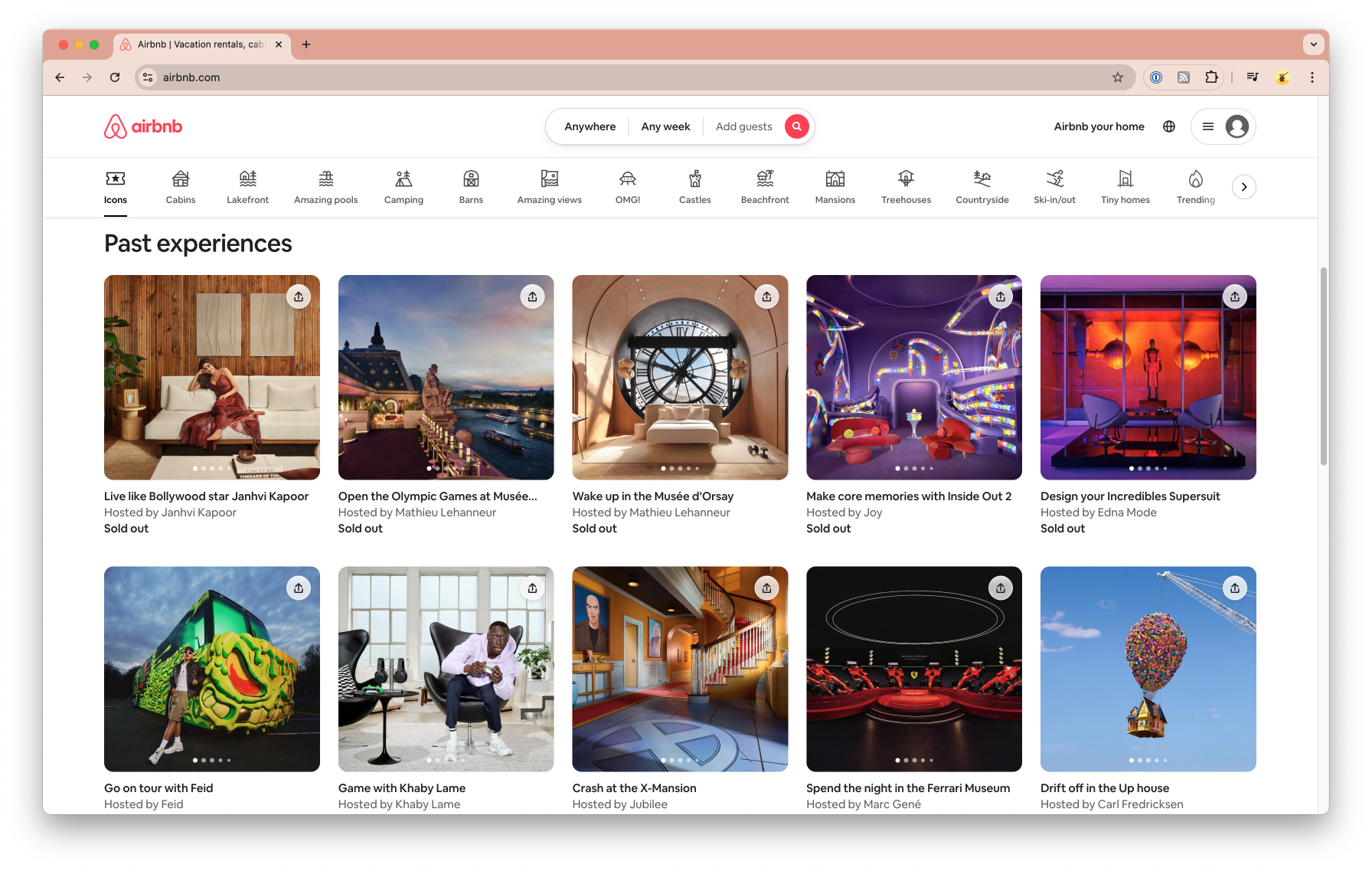
Task: Expand tab search dropdown arrow
Action: (x=1314, y=44)
